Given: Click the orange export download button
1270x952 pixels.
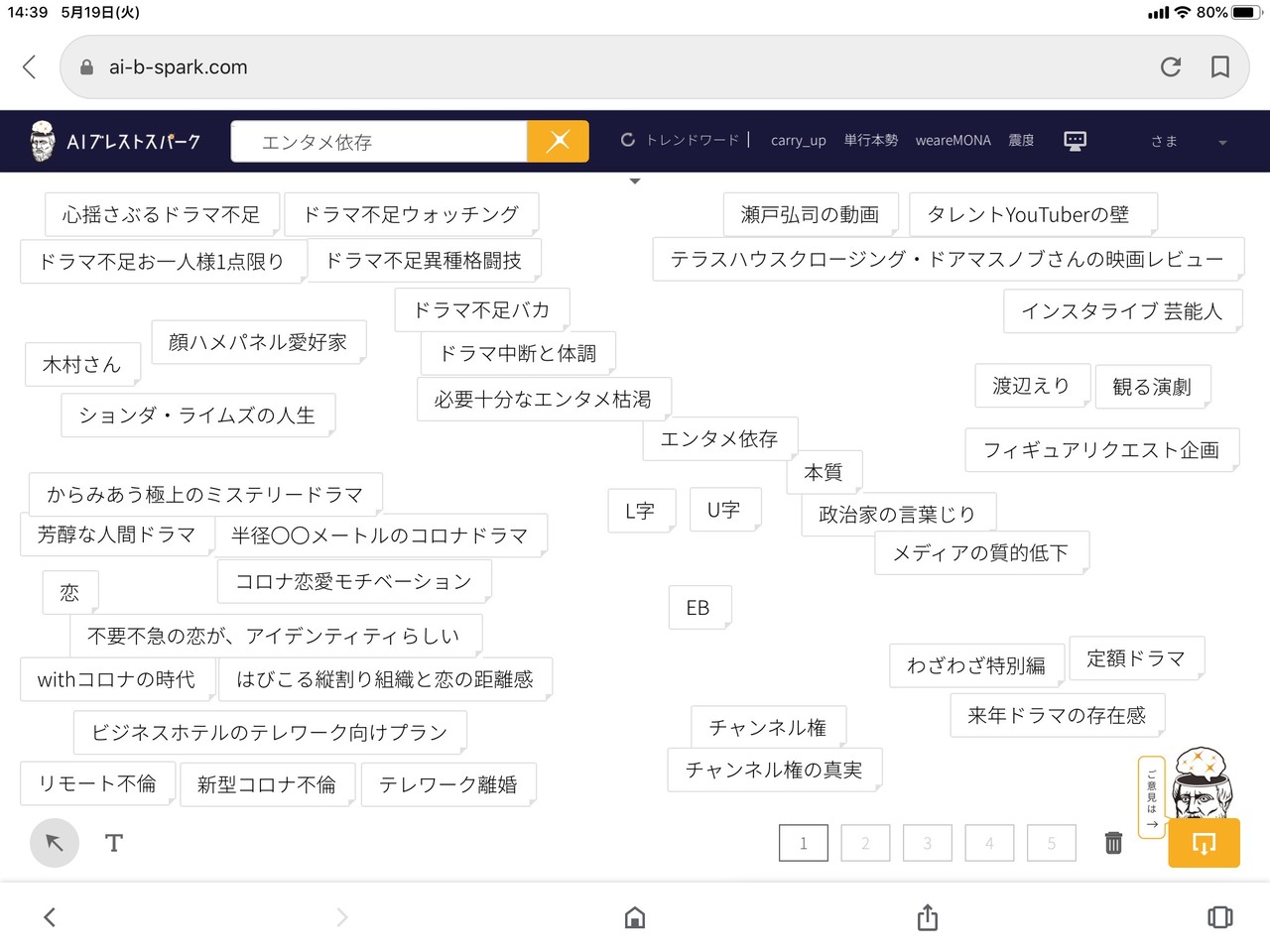Looking at the screenshot, I should click(x=1204, y=844).
